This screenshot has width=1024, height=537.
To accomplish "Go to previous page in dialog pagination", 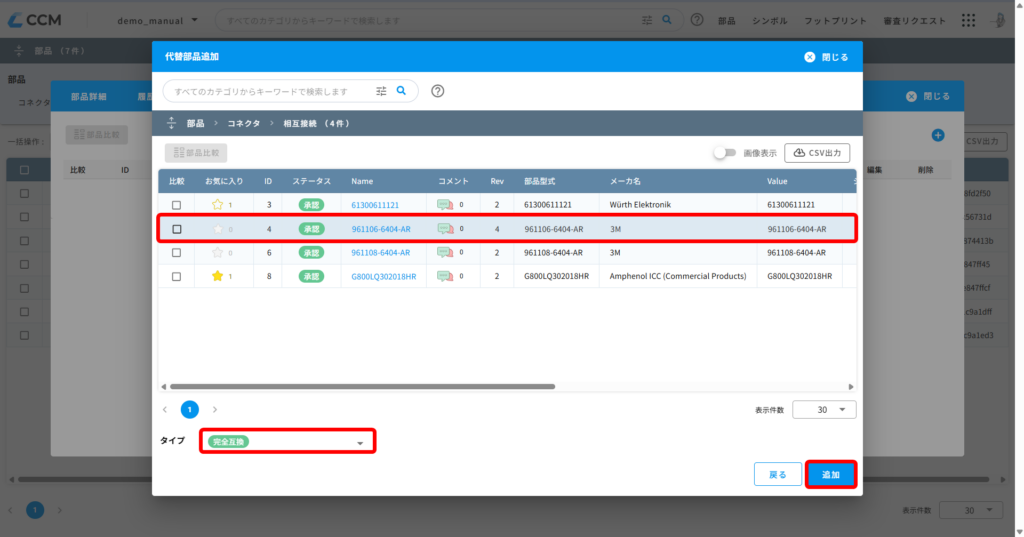I will click(165, 410).
